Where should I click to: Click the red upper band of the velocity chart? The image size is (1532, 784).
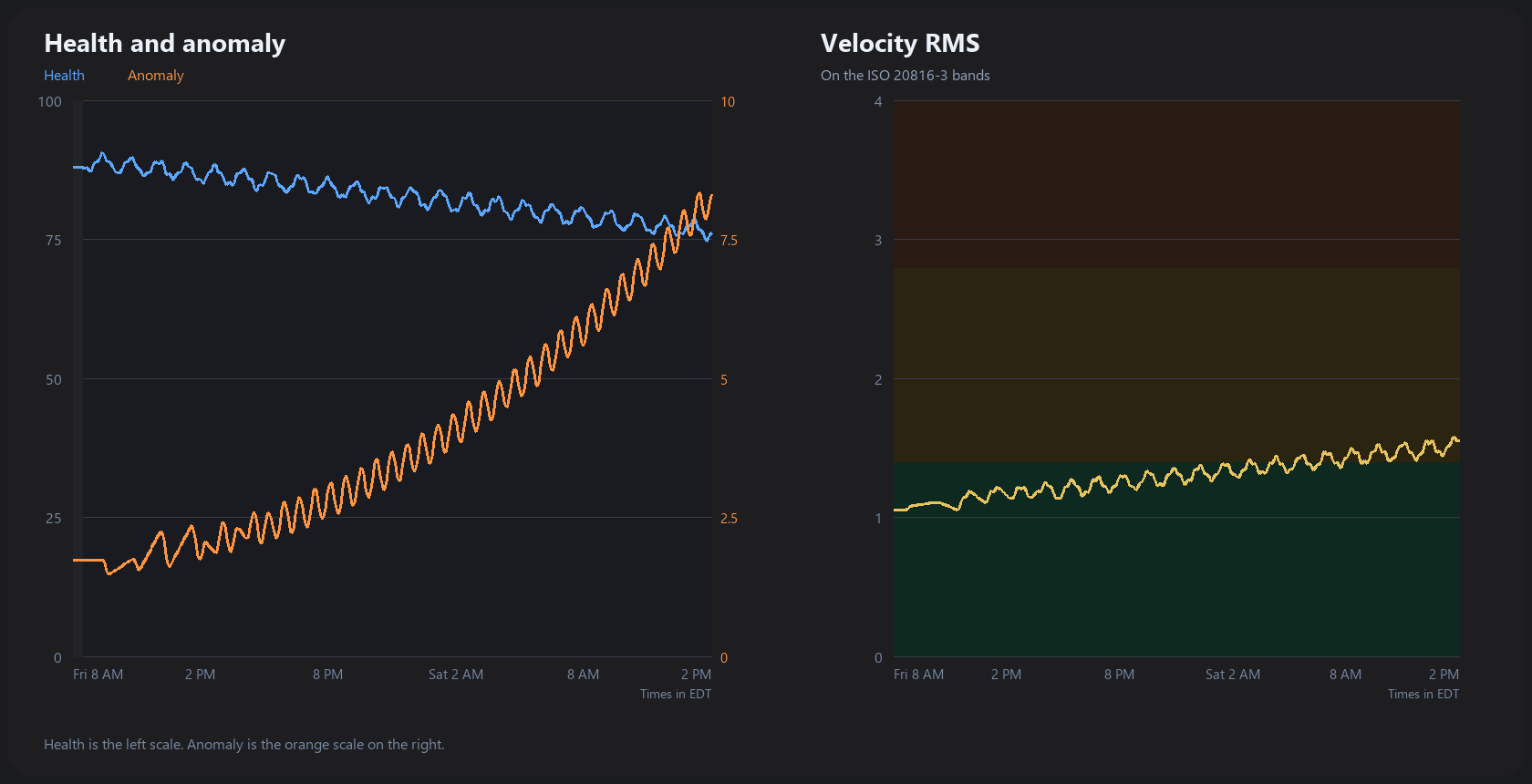click(1176, 184)
